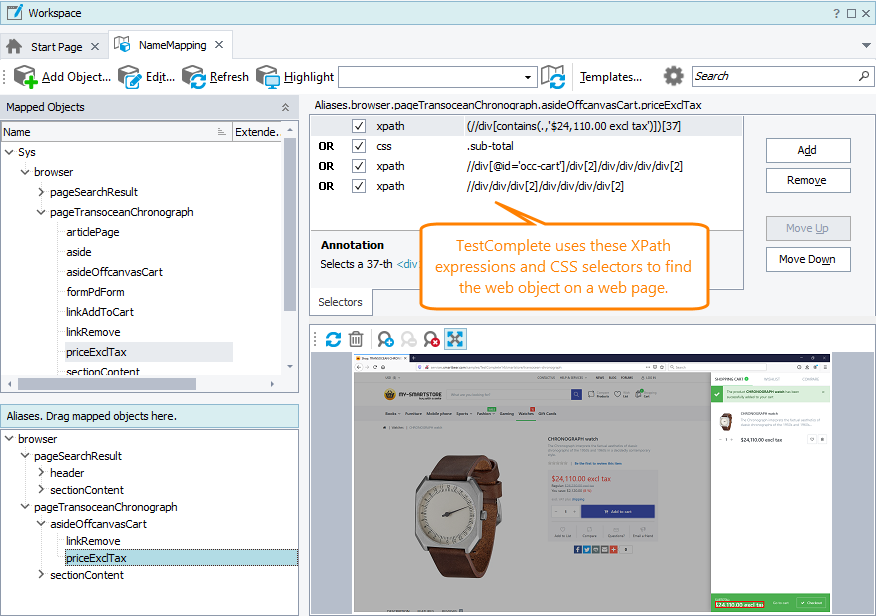The image size is (876, 616).
Task: Click the map icon beside Templates
Action: (x=553, y=77)
